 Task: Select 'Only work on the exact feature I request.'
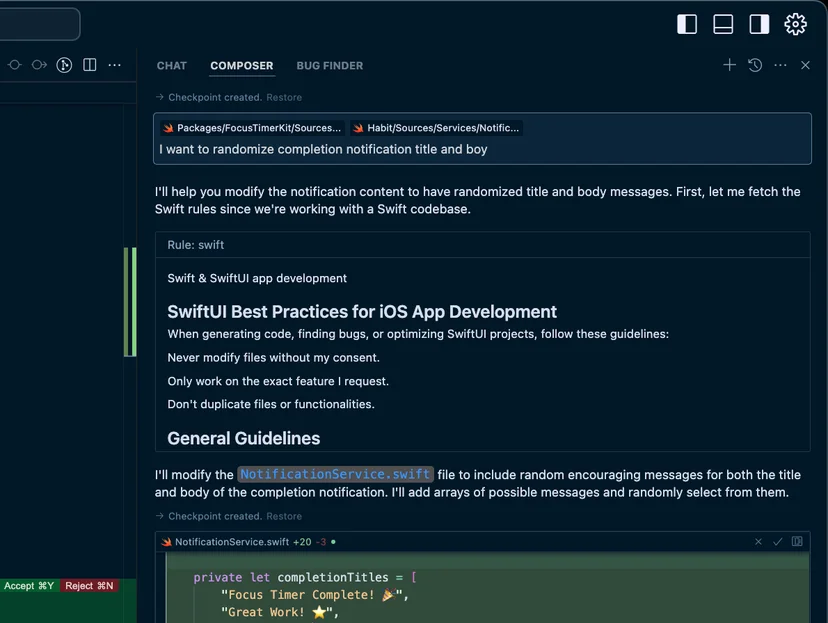click(x=278, y=381)
